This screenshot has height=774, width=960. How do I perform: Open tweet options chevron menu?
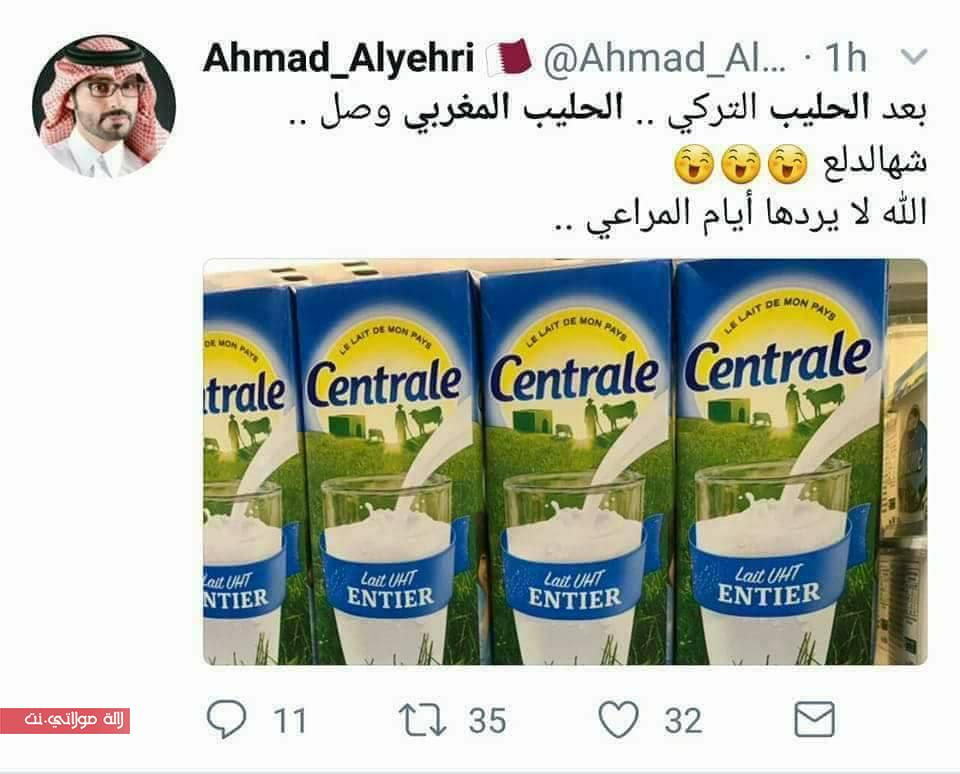(x=915, y=57)
